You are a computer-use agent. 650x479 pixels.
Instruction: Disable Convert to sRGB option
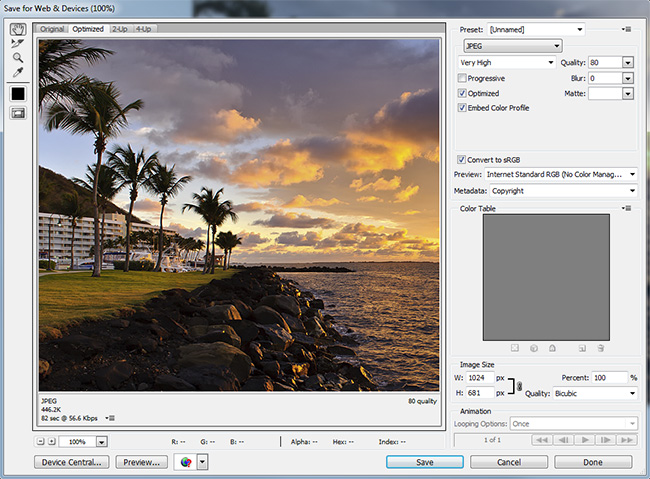click(461, 159)
